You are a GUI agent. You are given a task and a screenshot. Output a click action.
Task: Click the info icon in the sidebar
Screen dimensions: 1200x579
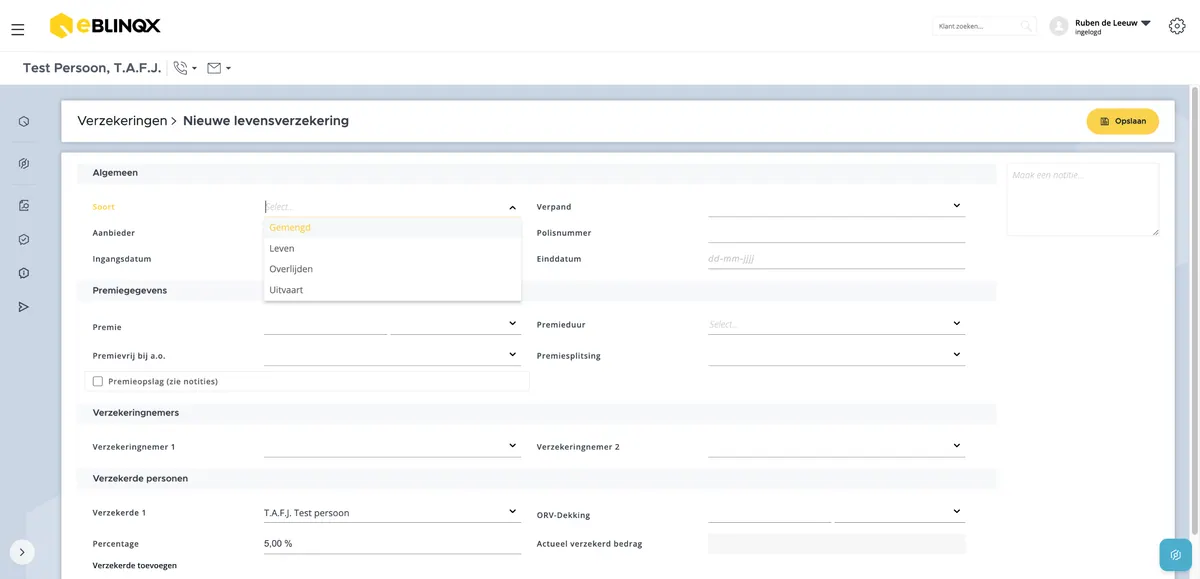tap(24, 273)
